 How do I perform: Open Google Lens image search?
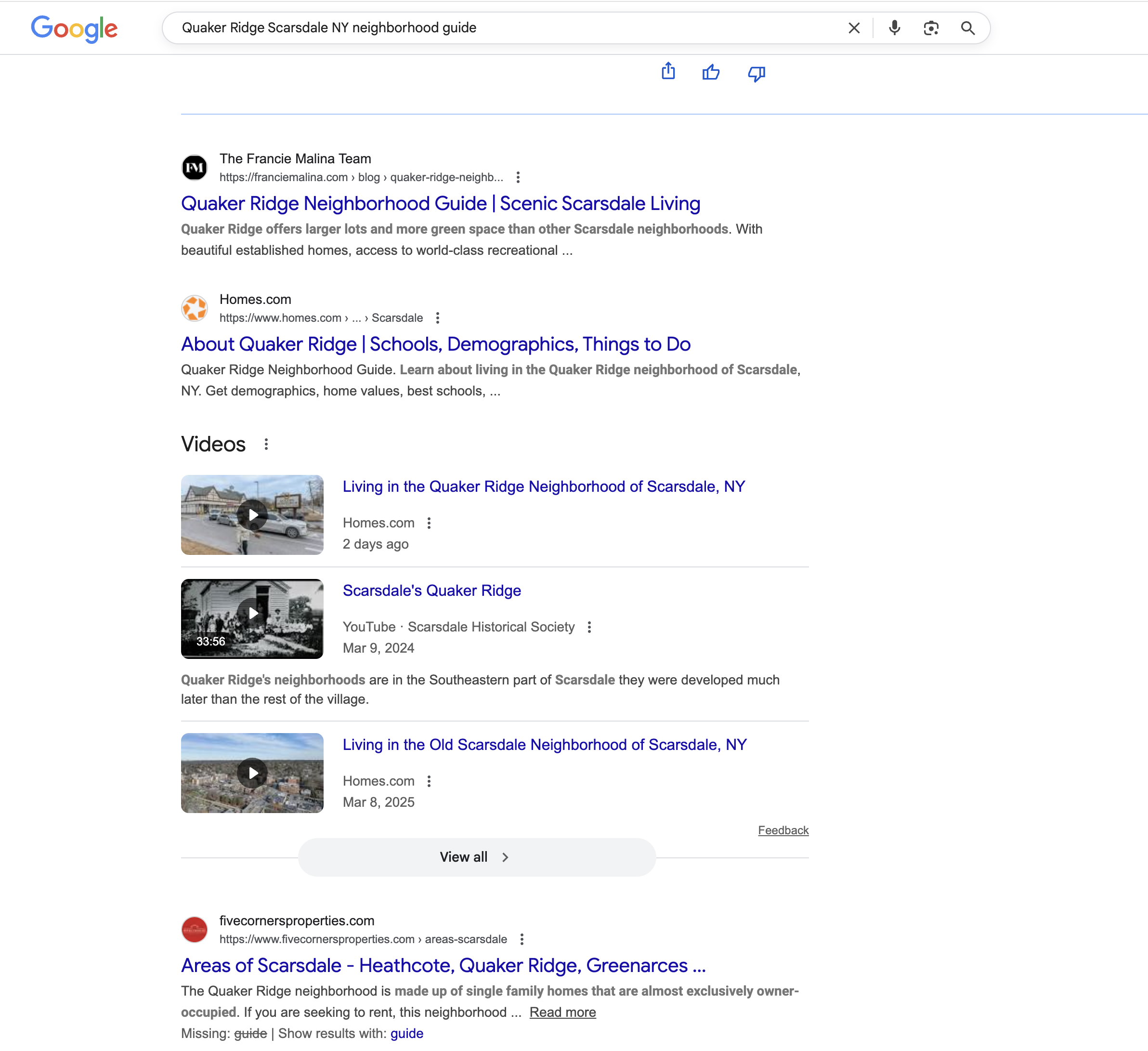[x=931, y=27]
